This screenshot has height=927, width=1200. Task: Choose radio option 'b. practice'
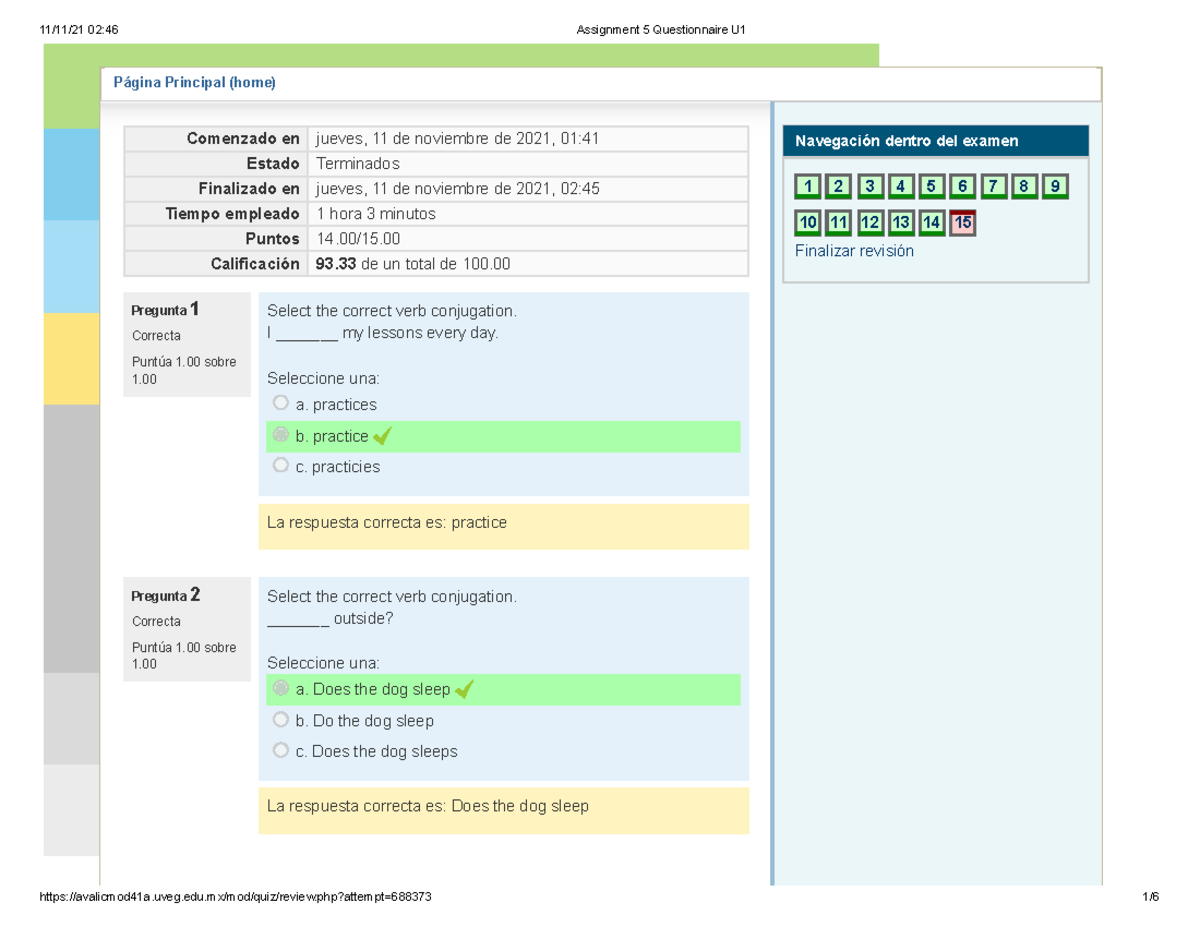[x=281, y=436]
